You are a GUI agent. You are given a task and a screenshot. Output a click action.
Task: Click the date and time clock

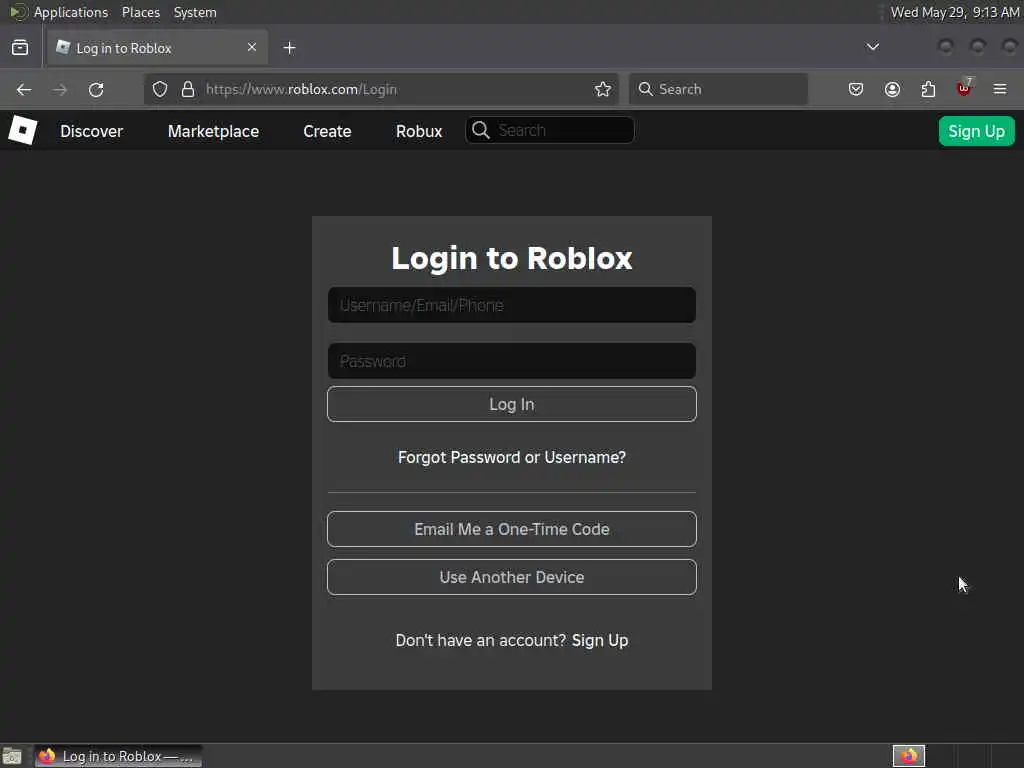[955, 12]
